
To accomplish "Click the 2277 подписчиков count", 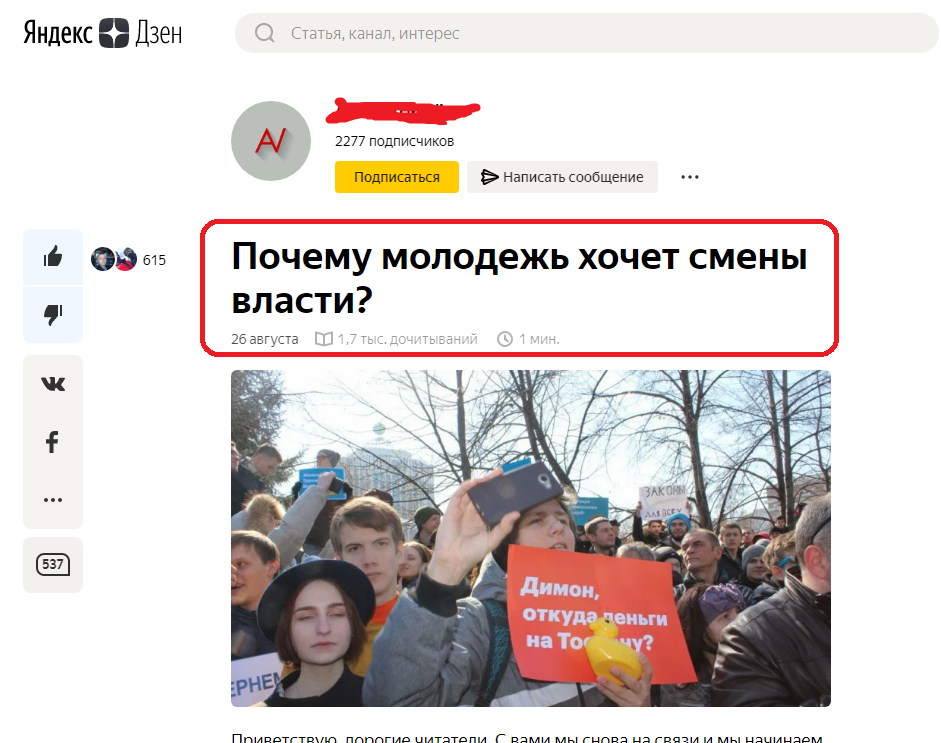I will coord(394,142).
